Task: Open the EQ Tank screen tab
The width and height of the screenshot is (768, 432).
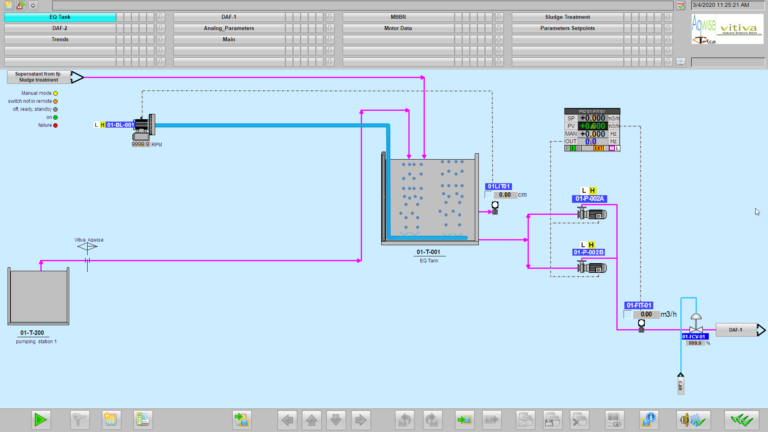Action: click(x=60, y=17)
